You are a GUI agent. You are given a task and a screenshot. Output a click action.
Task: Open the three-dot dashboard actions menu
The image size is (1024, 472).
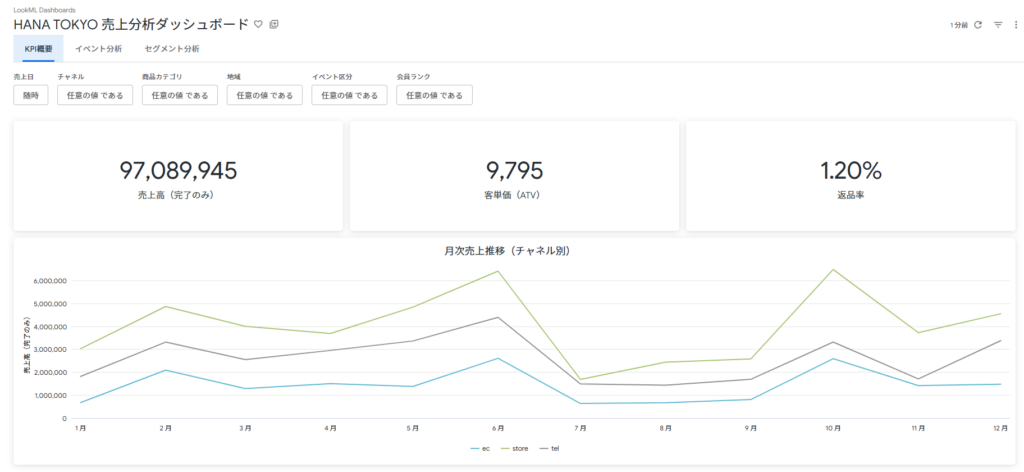pyautogui.click(x=1016, y=25)
